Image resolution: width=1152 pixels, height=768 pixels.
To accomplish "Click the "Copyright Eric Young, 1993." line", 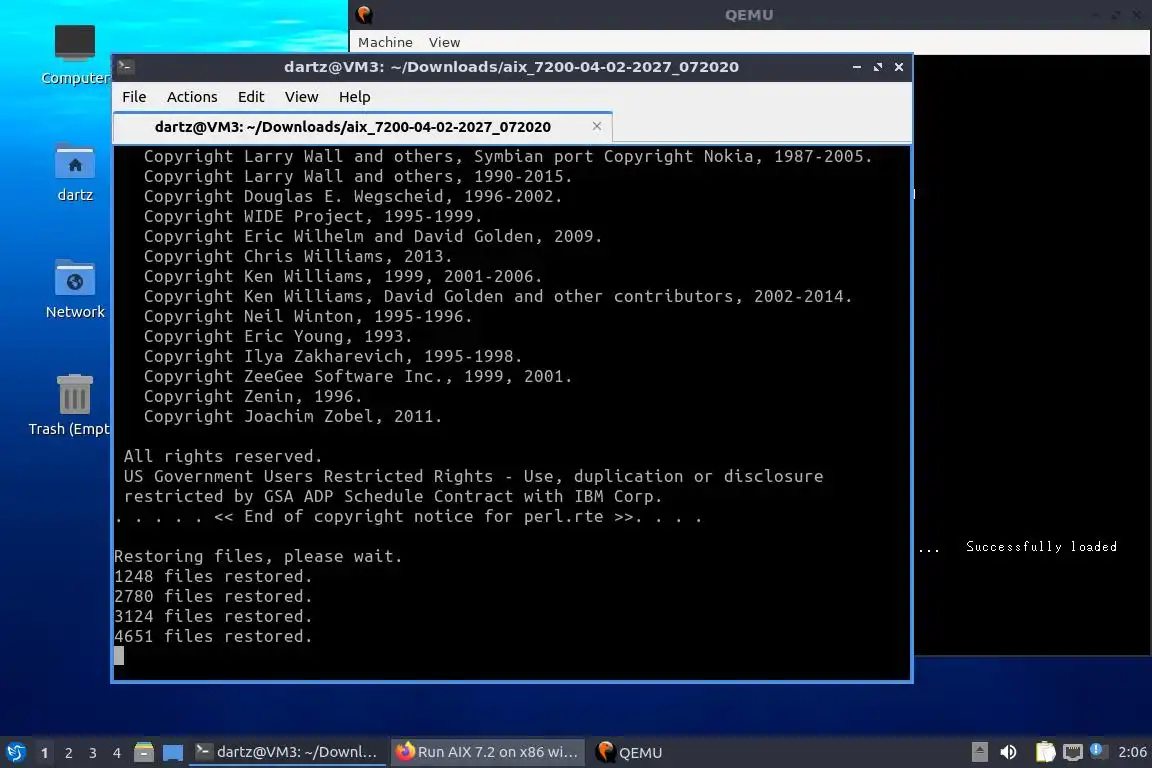I will [x=278, y=336].
